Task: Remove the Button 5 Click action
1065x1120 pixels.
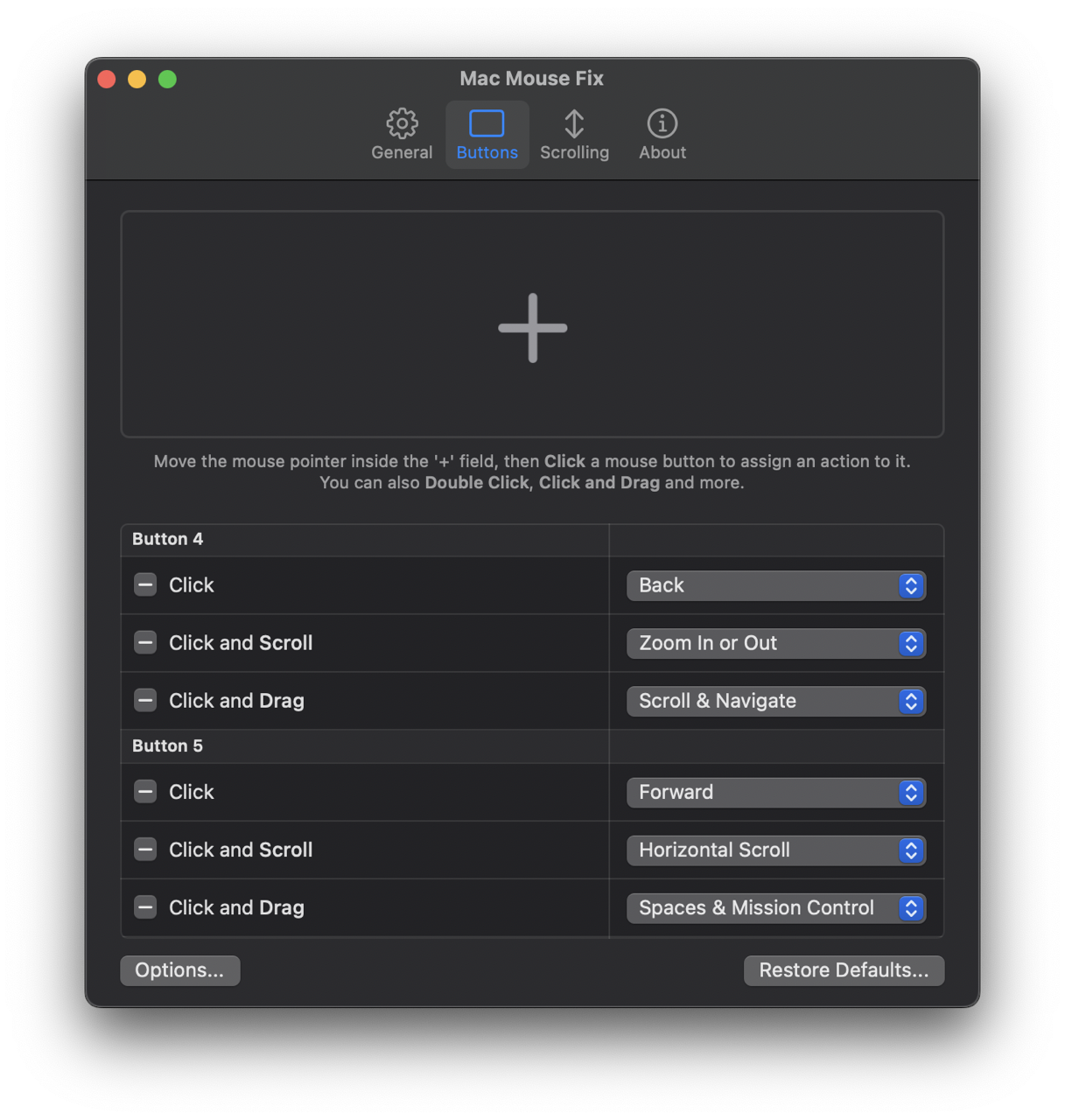Action: coord(145,791)
